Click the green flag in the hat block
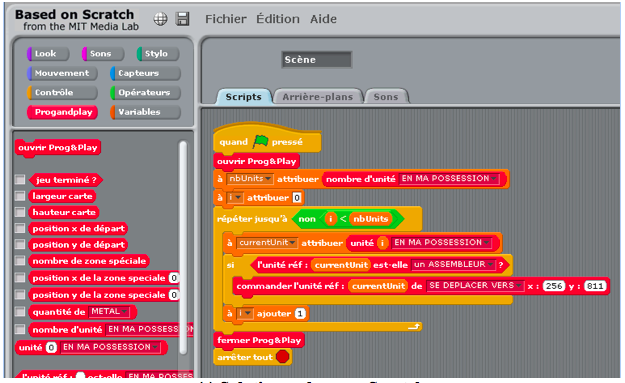This screenshot has height=383, width=625. pos(260,141)
